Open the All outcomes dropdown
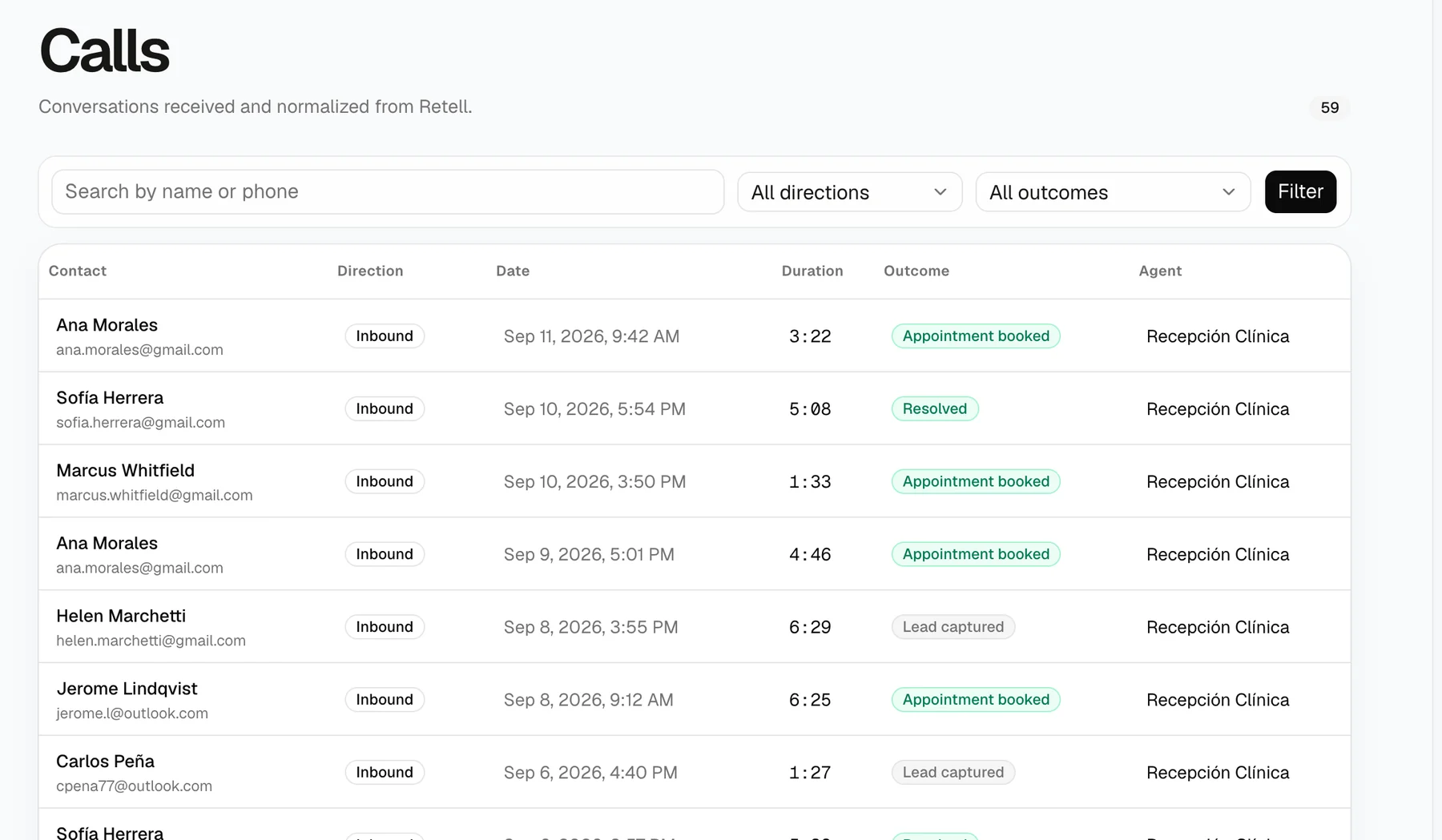1442x840 pixels. pos(1113,192)
